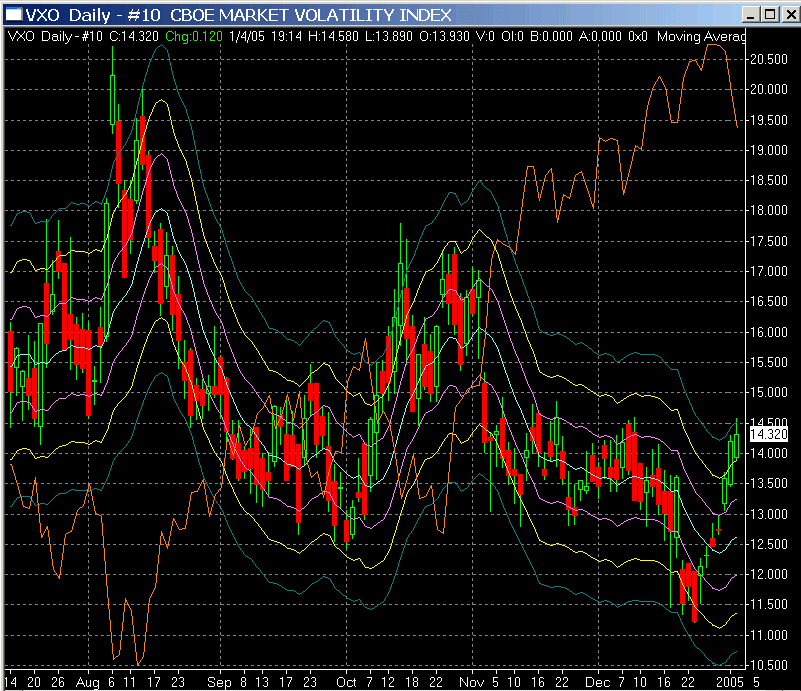Click the '12.000' price axis label

coord(768,574)
